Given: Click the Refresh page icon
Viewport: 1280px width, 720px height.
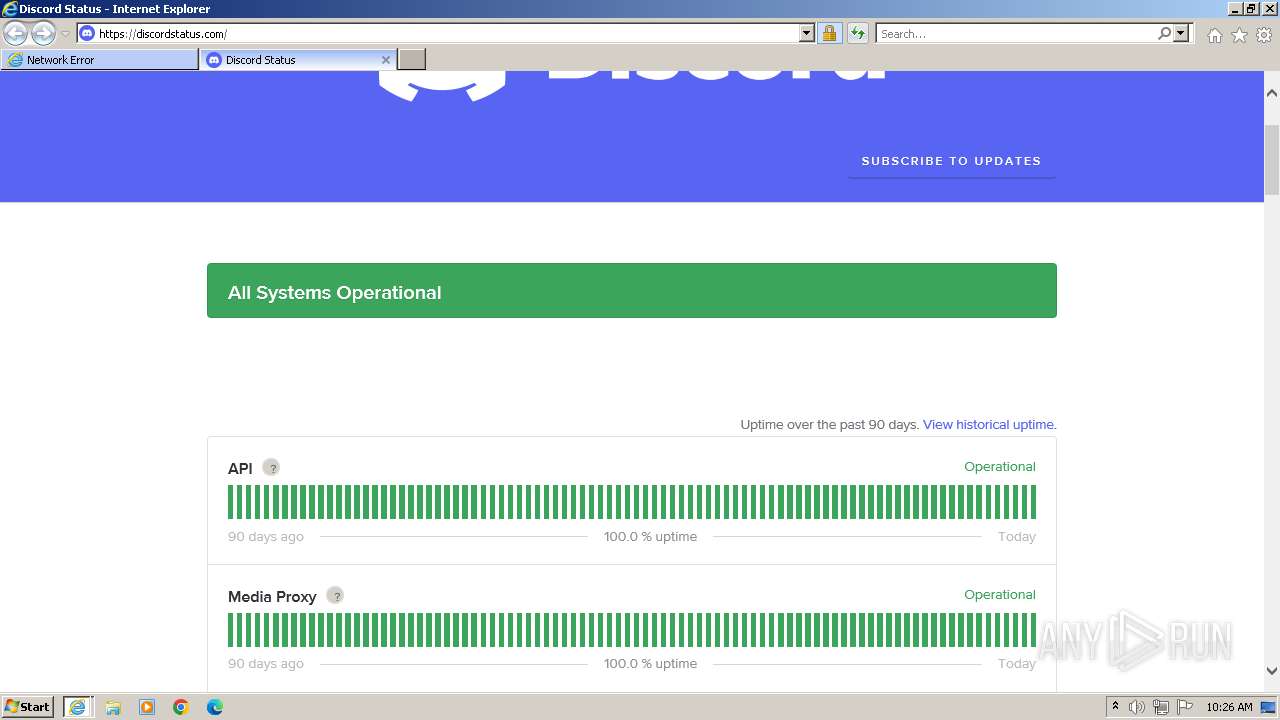Looking at the screenshot, I should pos(858,33).
